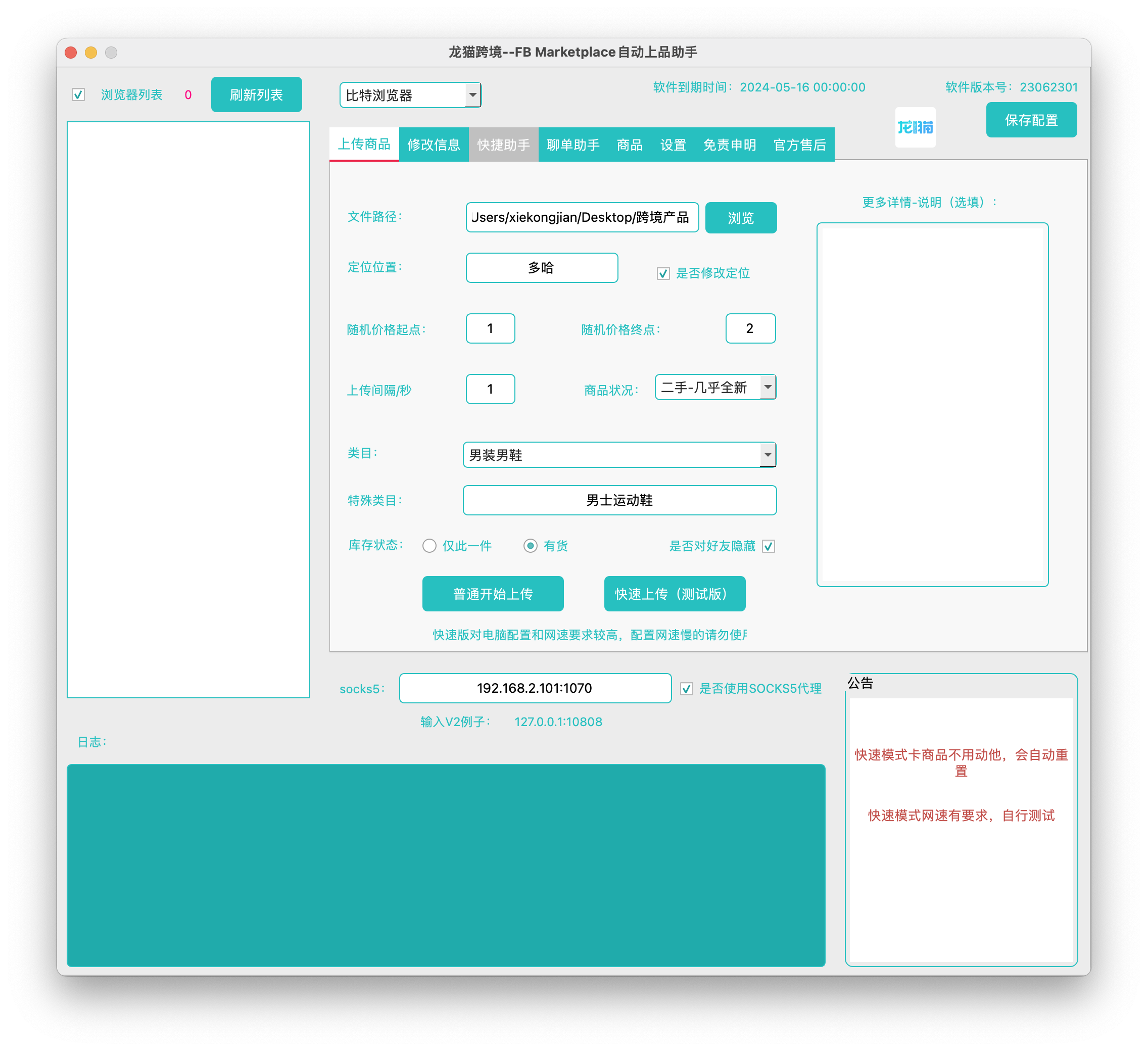Click the 保存配置 button
Viewport: 1148px width, 1051px height.
(1031, 120)
